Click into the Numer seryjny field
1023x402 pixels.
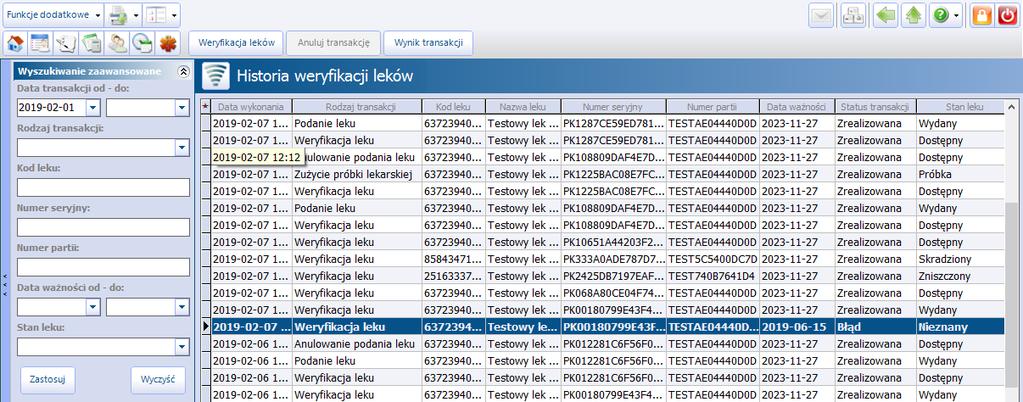pyautogui.click(x=103, y=227)
